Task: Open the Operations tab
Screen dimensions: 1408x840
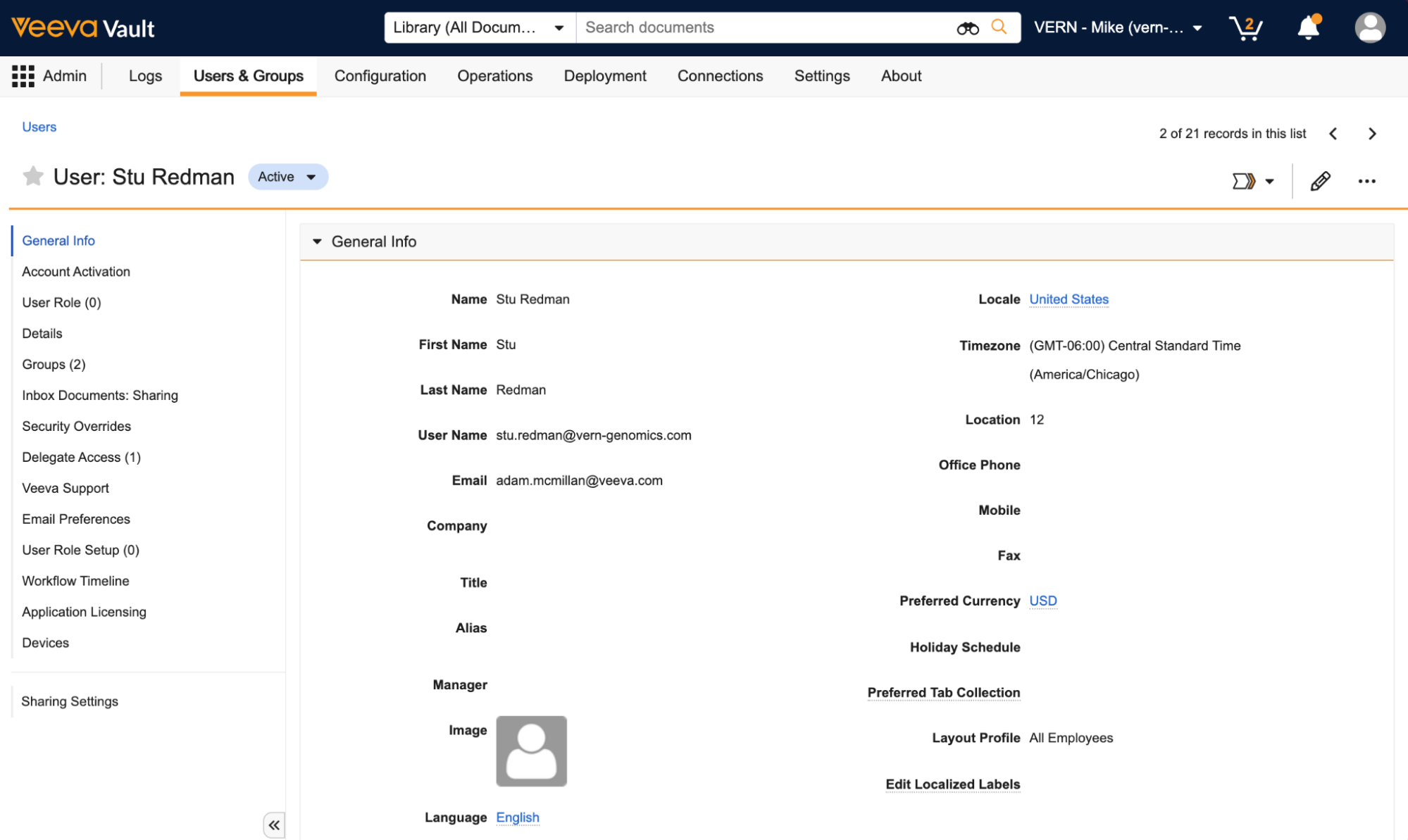Action: (494, 76)
